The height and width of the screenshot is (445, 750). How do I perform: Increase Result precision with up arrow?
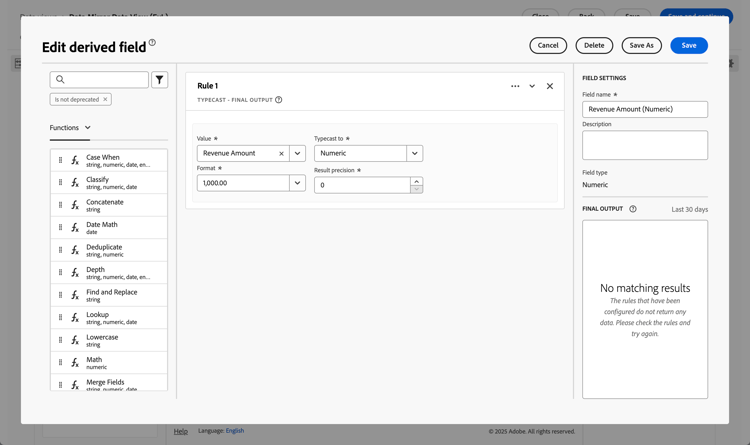click(x=417, y=181)
